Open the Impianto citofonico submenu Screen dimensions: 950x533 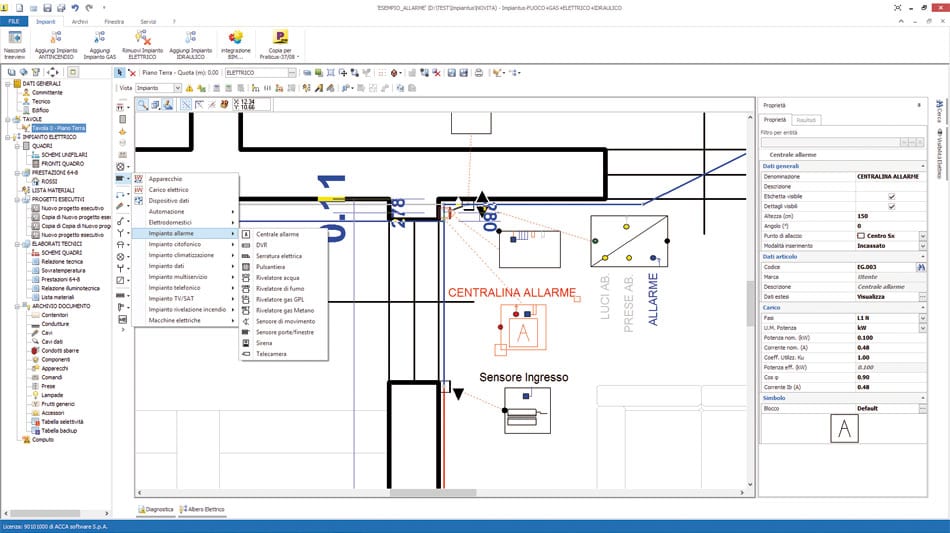pos(185,244)
